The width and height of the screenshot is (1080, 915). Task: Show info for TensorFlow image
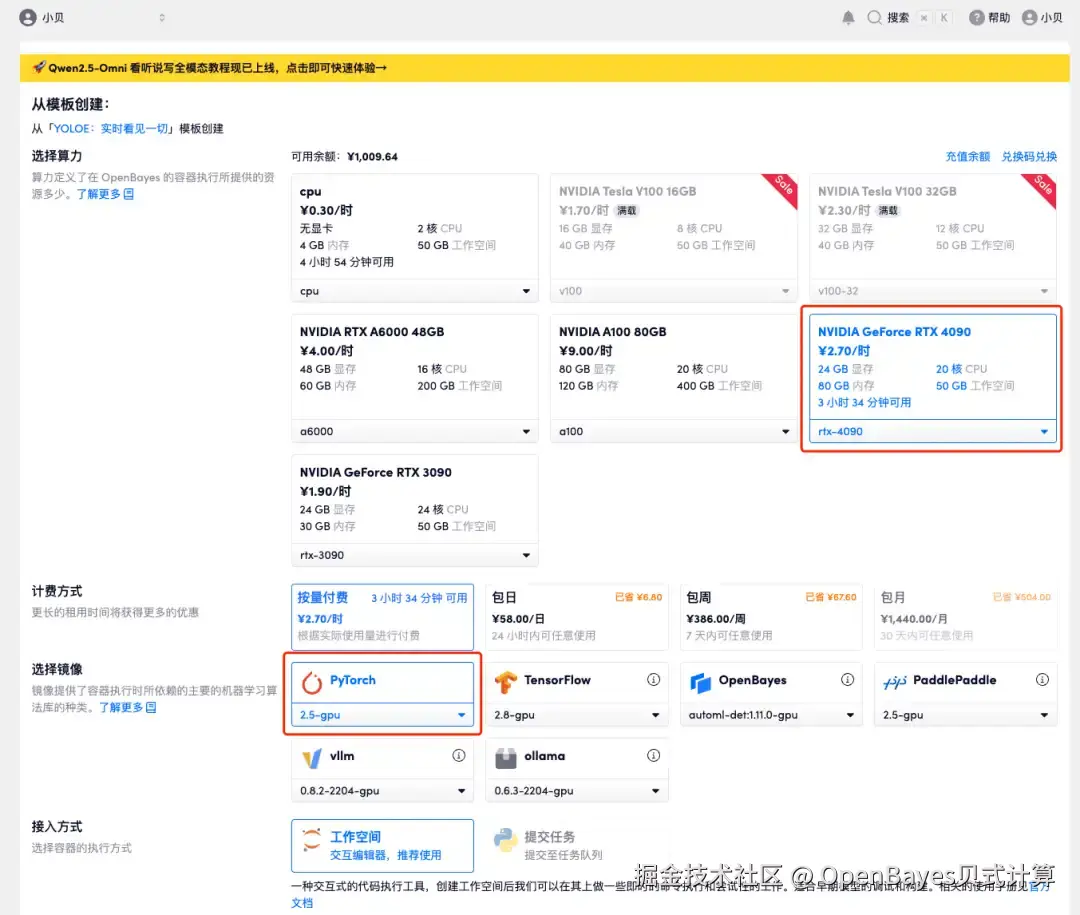(653, 680)
